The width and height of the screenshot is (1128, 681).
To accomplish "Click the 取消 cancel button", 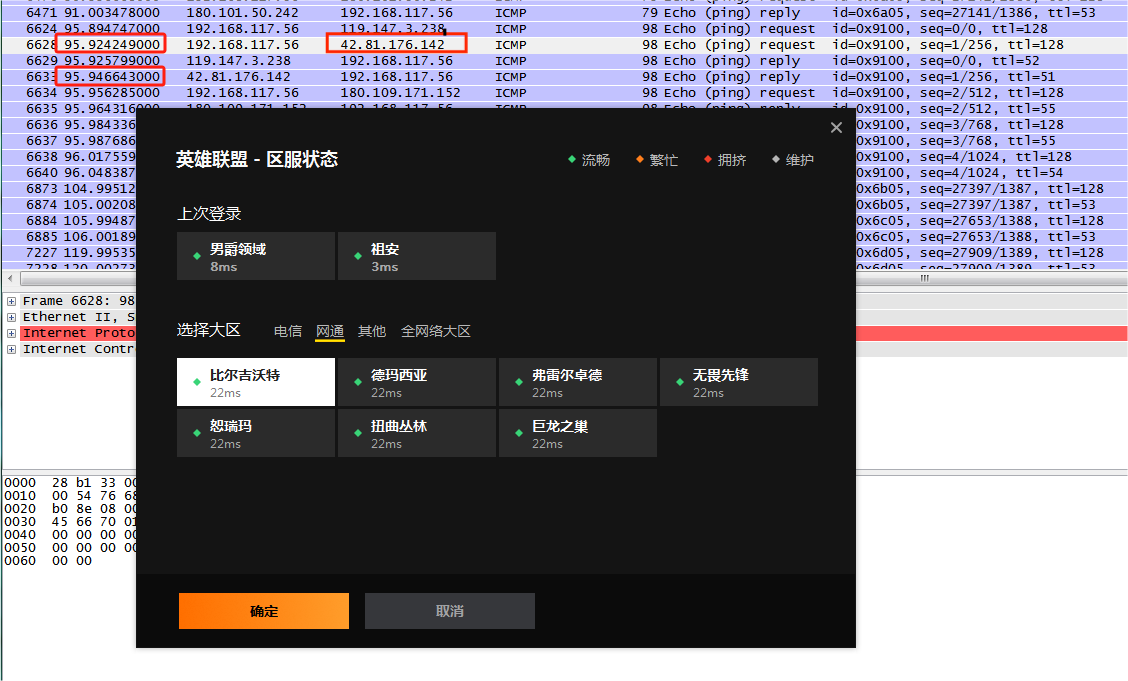I will 450,611.
